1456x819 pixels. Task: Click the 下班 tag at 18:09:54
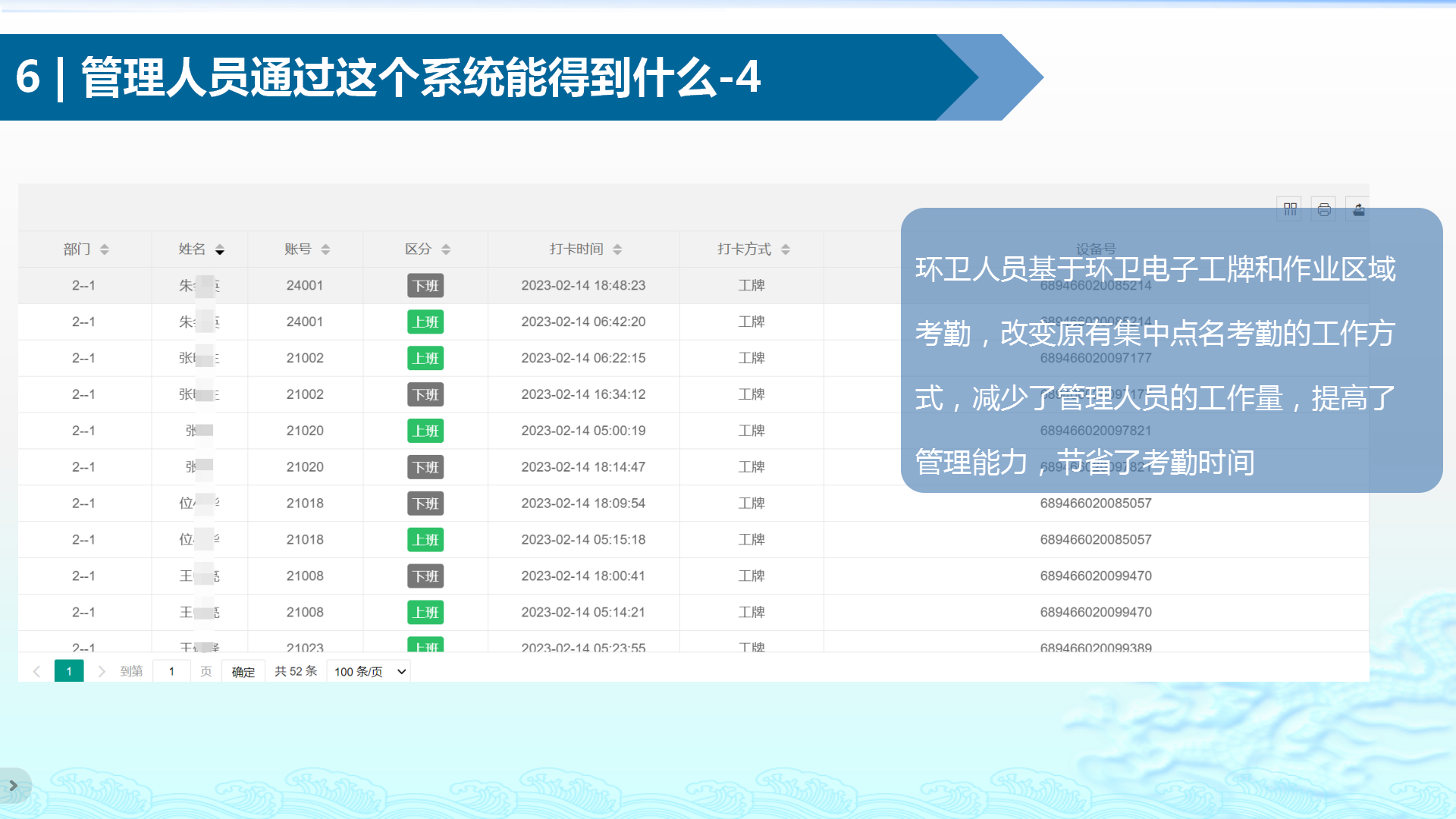pyautogui.click(x=425, y=504)
